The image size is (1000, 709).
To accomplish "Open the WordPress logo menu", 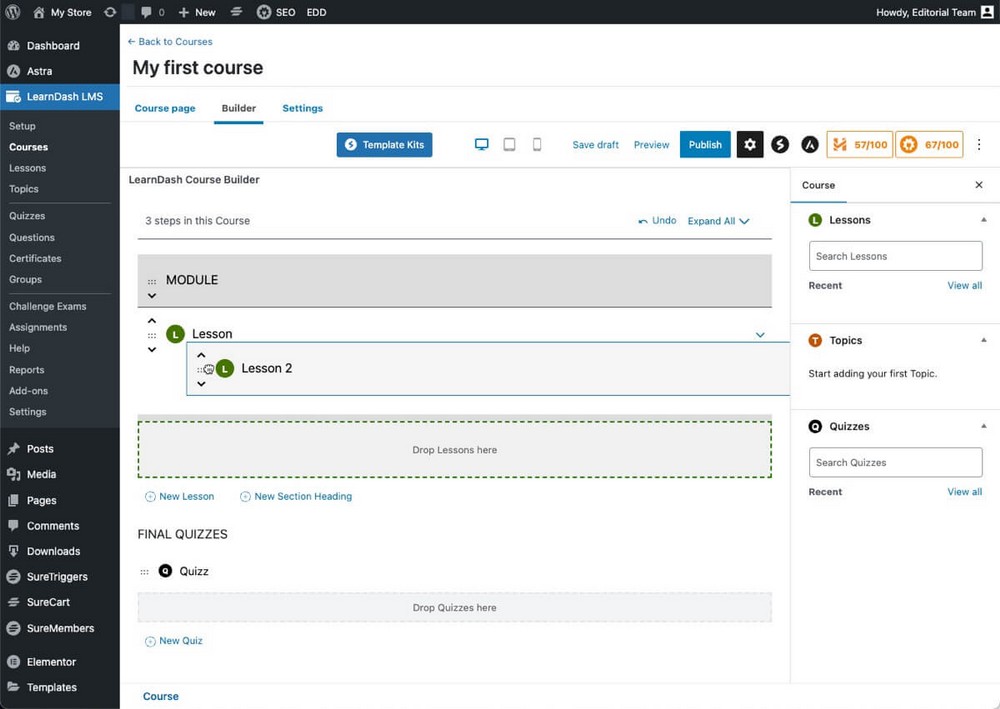I will [x=13, y=12].
